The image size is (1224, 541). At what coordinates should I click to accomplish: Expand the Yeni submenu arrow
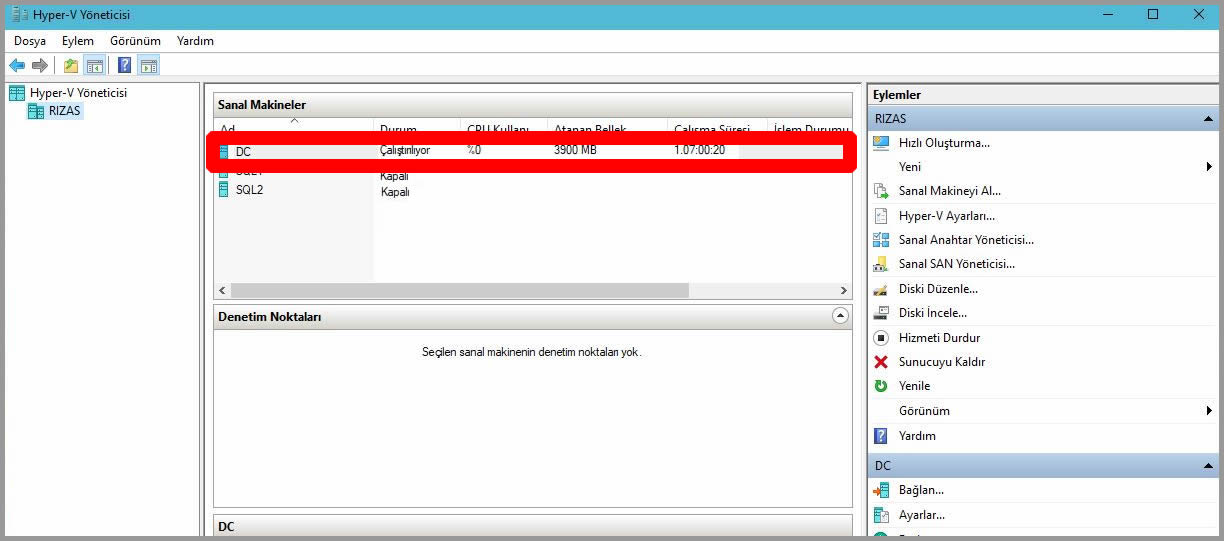pyautogui.click(x=1209, y=167)
